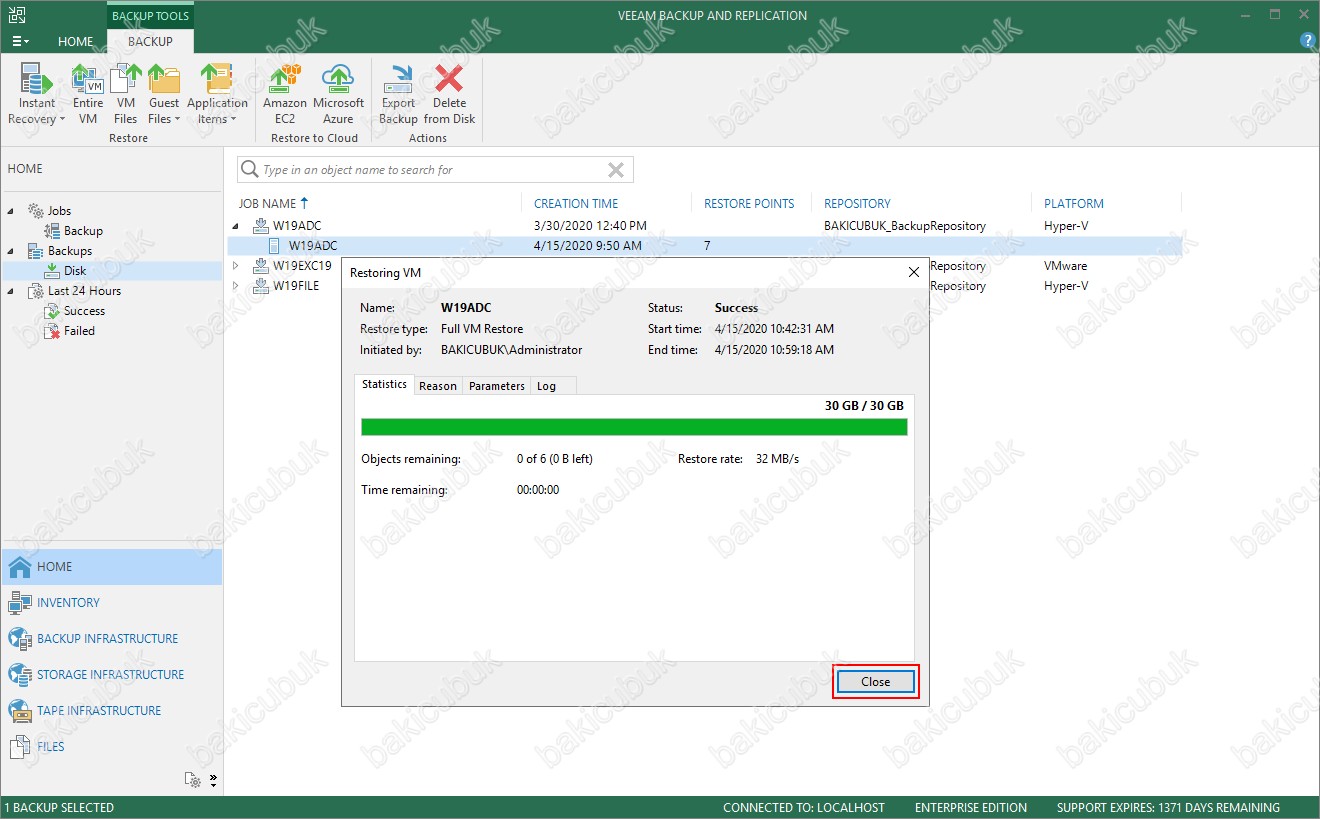Screen dimensions: 1320x819
Task: Select Backup under Jobs
Action: (x=83, y=231)
